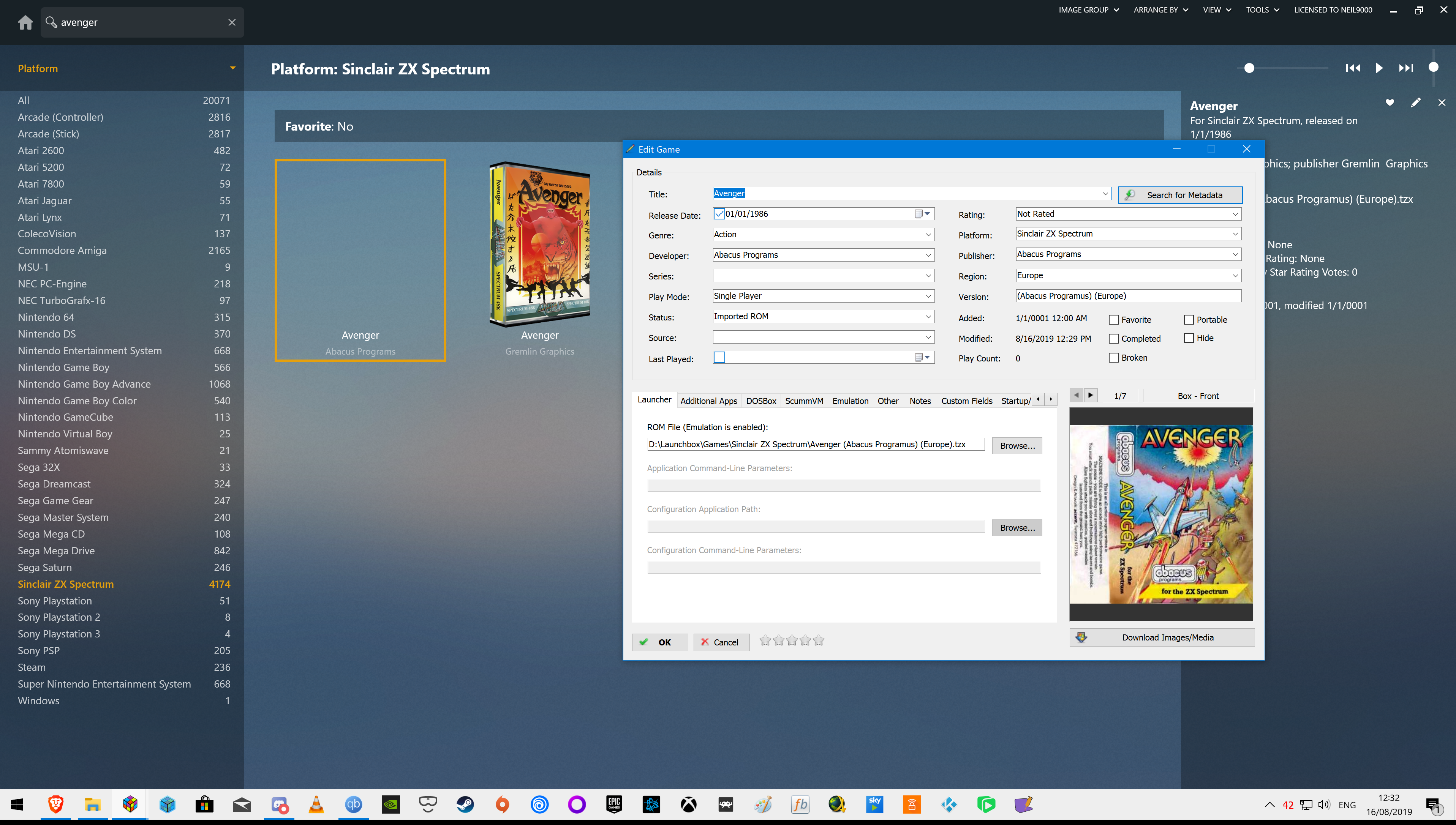
Task: Skip to next track
Action: click(x=1406, y=68)
